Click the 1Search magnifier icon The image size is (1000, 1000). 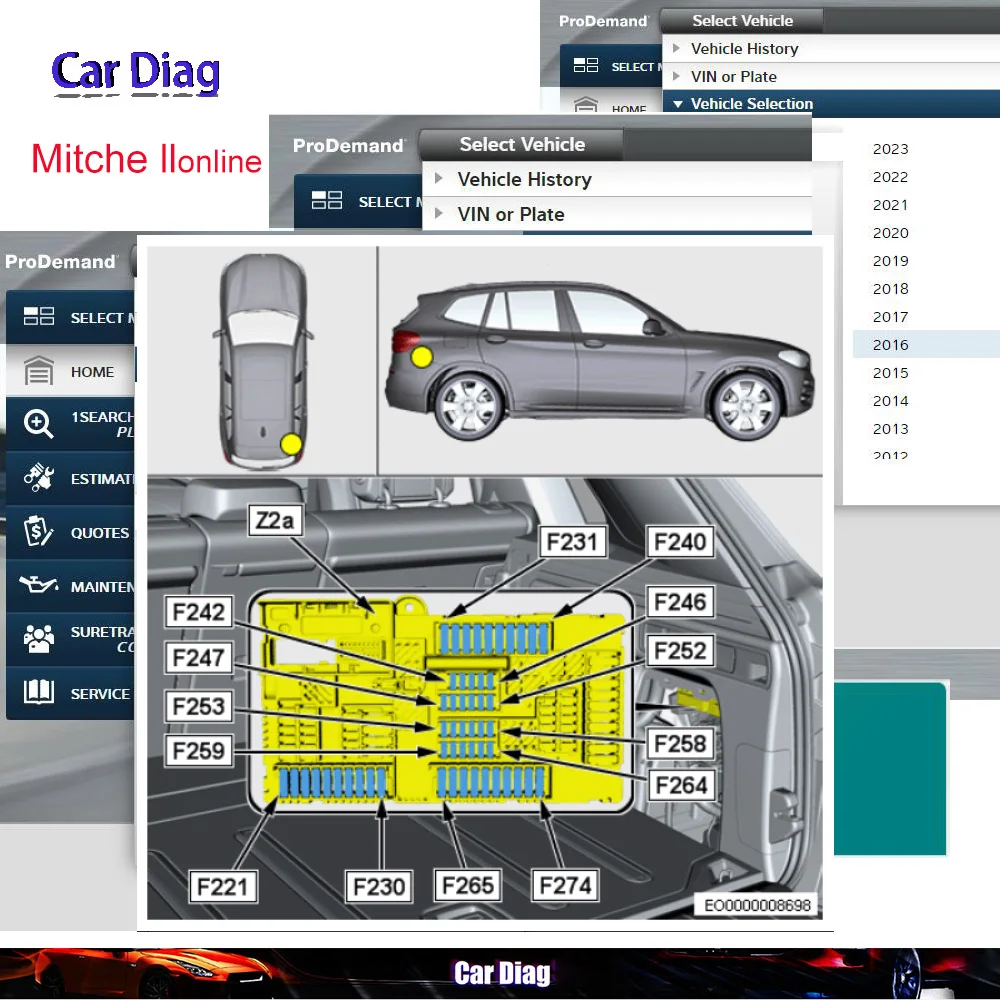click(38, 424)
